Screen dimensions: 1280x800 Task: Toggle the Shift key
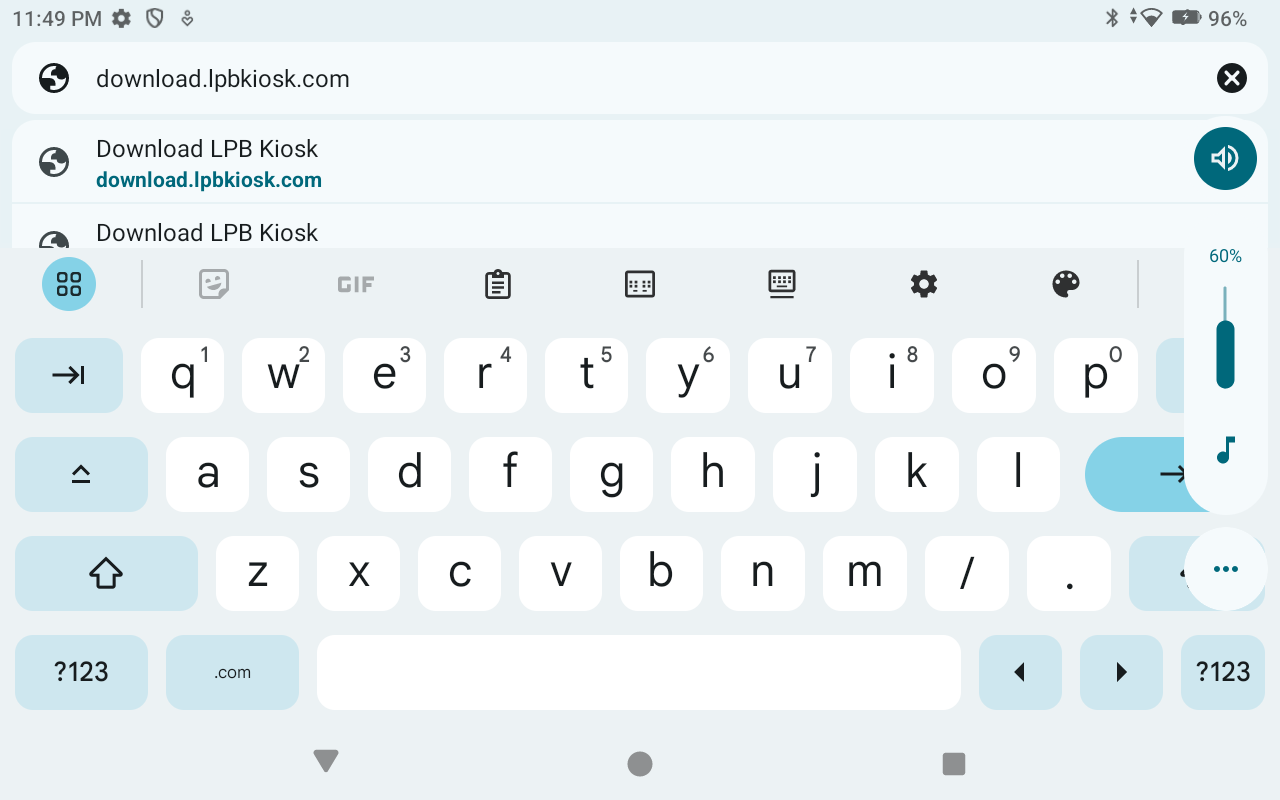(x=106, y=573)
